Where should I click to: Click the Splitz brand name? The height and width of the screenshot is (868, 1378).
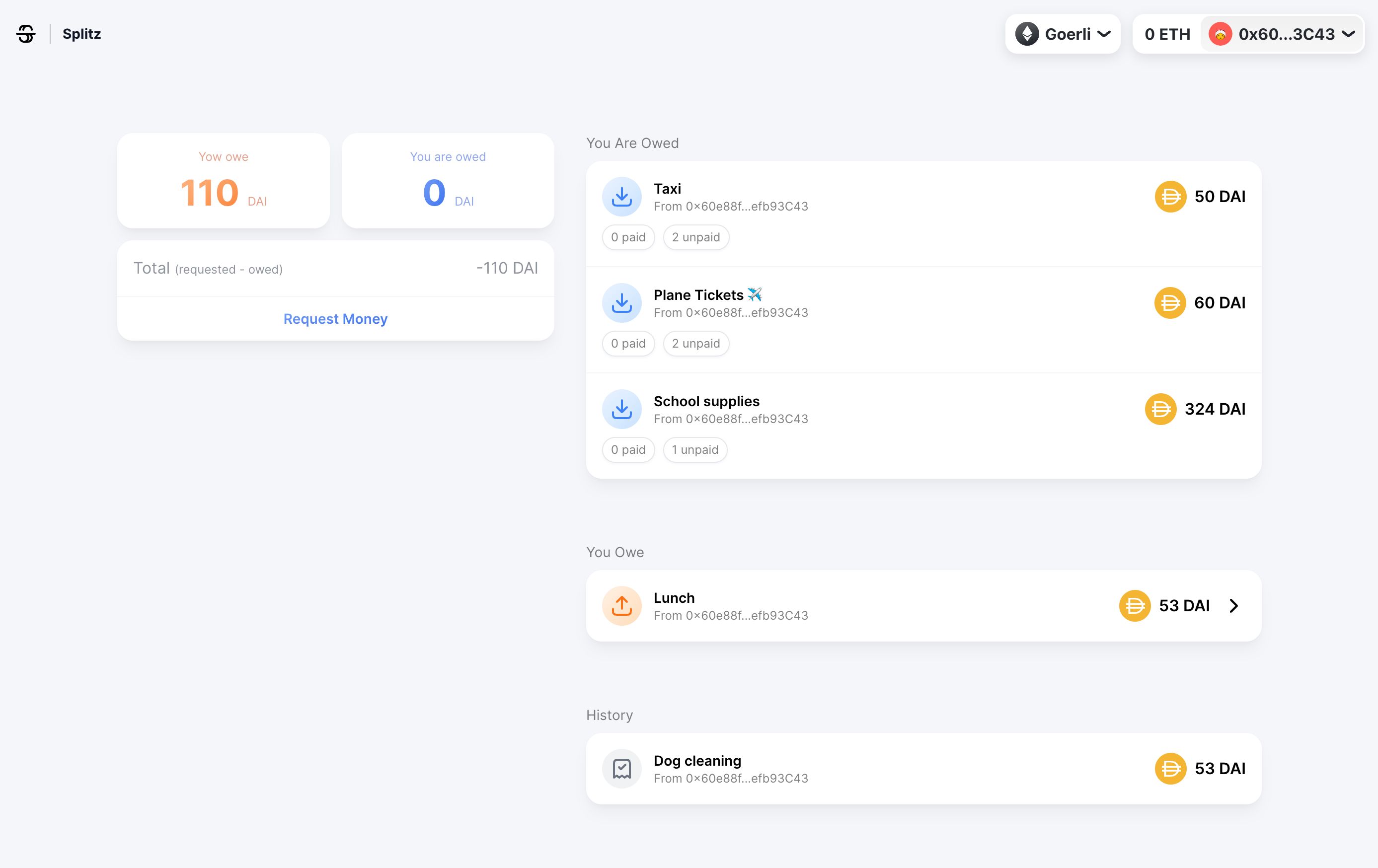tap(82, 34)
